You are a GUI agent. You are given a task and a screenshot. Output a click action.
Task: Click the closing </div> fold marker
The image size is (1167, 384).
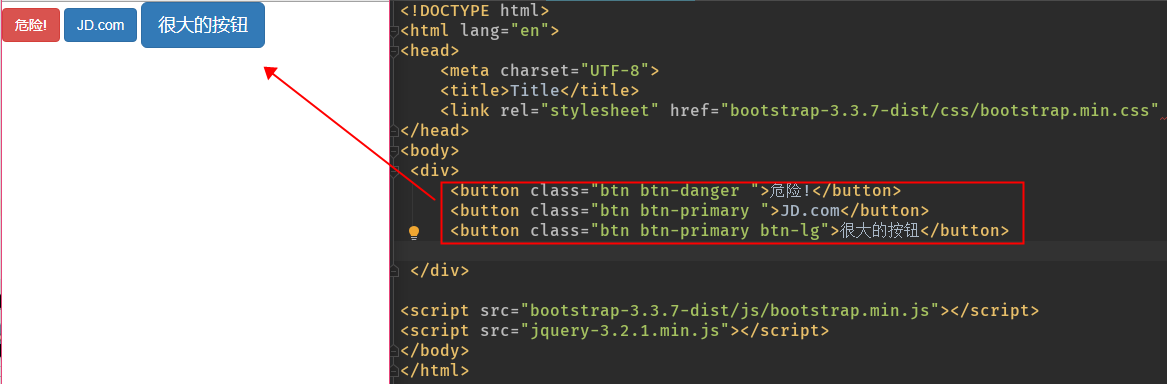pos(394,270)
